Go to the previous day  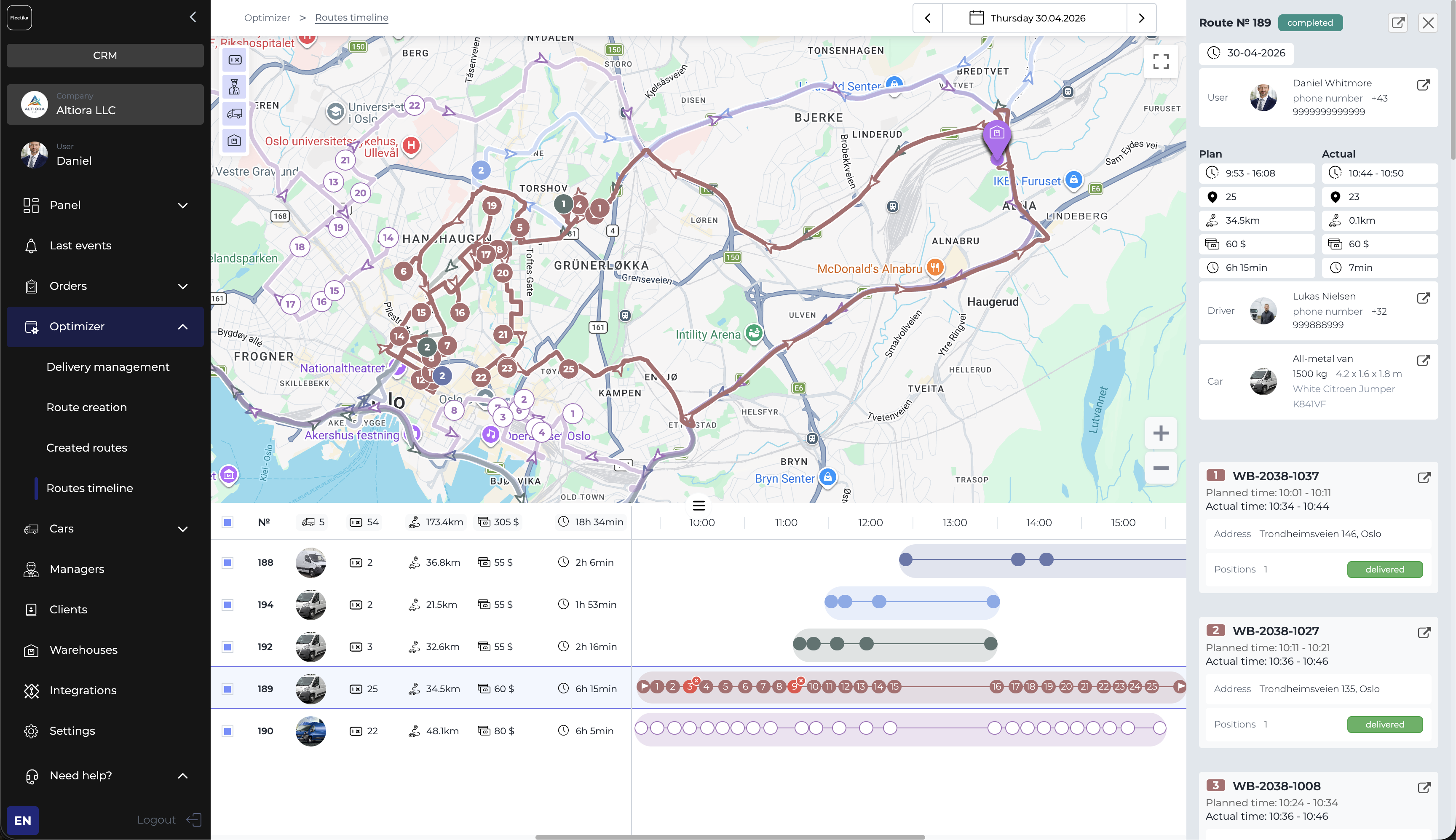tap(928, 18)
